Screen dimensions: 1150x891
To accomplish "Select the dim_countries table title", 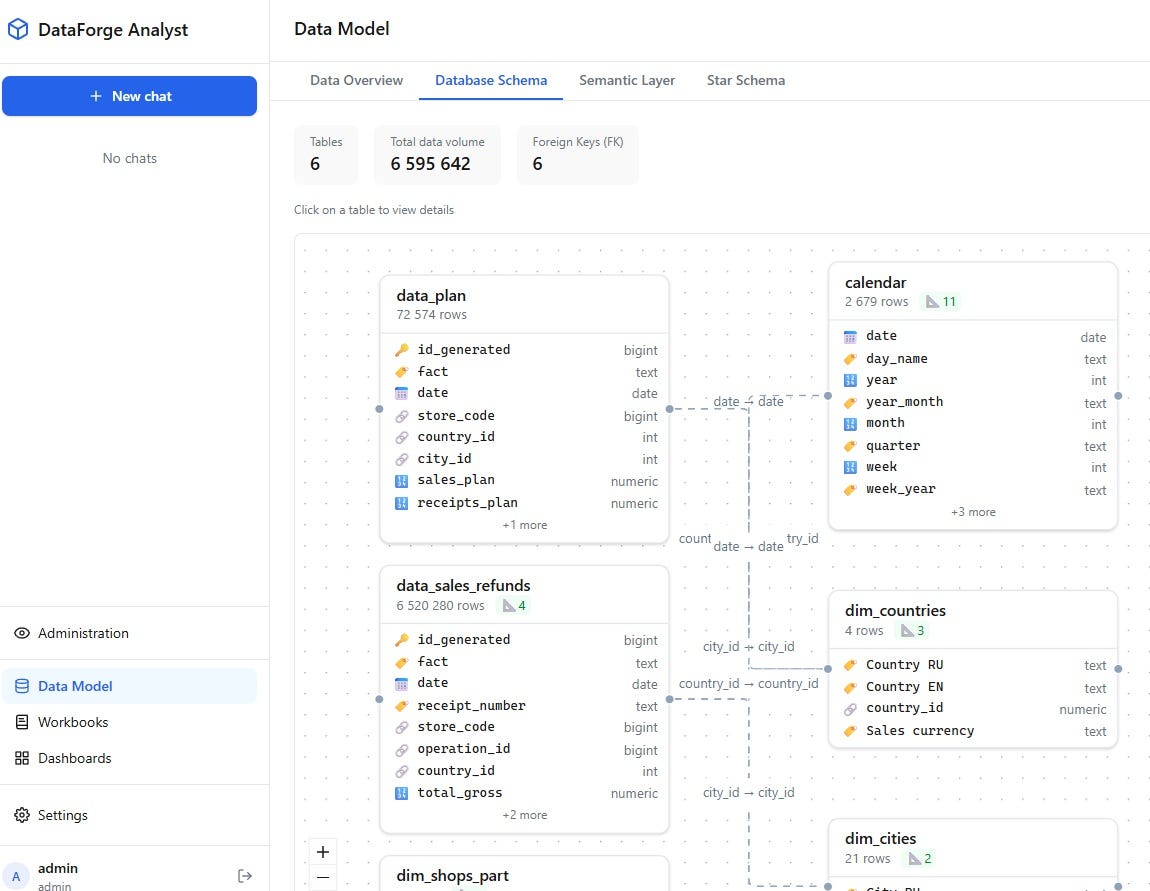I will (895, 611).
